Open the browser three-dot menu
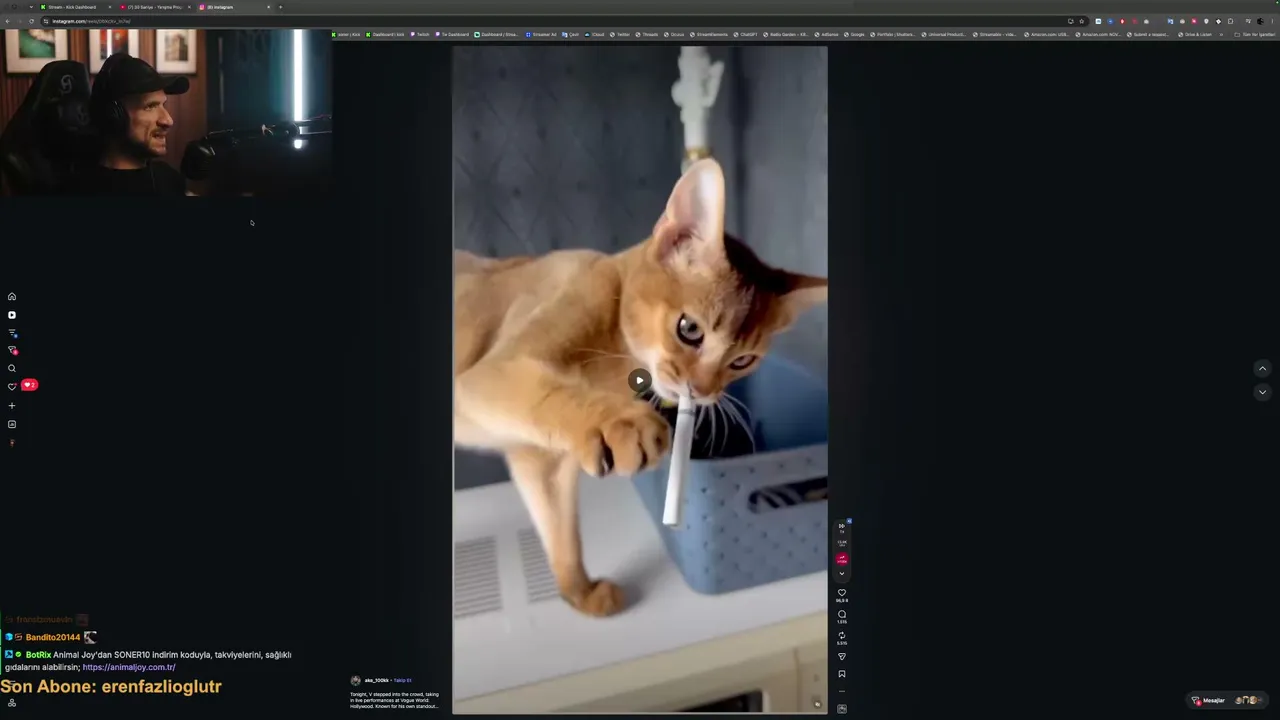The image size is (1280, 720). pos(1271,21)
